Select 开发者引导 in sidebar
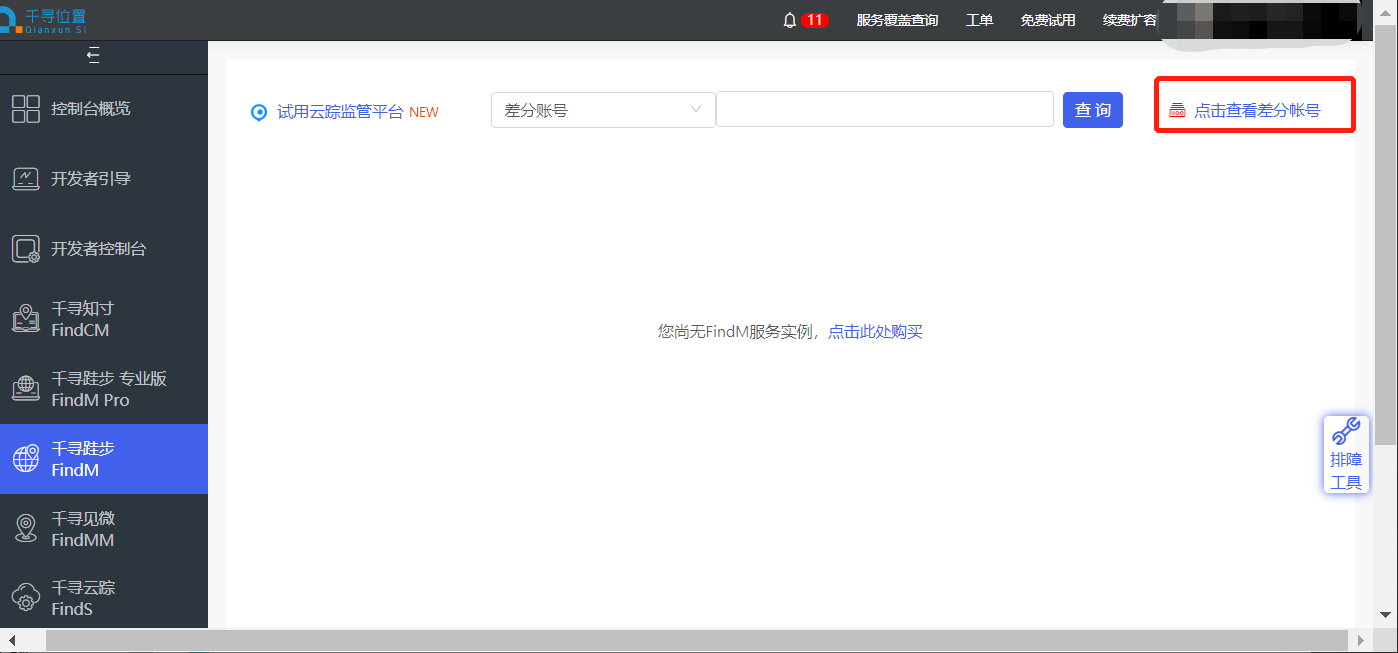The width and height of the screenshot is (1398, 653). (x=104, y=179)
